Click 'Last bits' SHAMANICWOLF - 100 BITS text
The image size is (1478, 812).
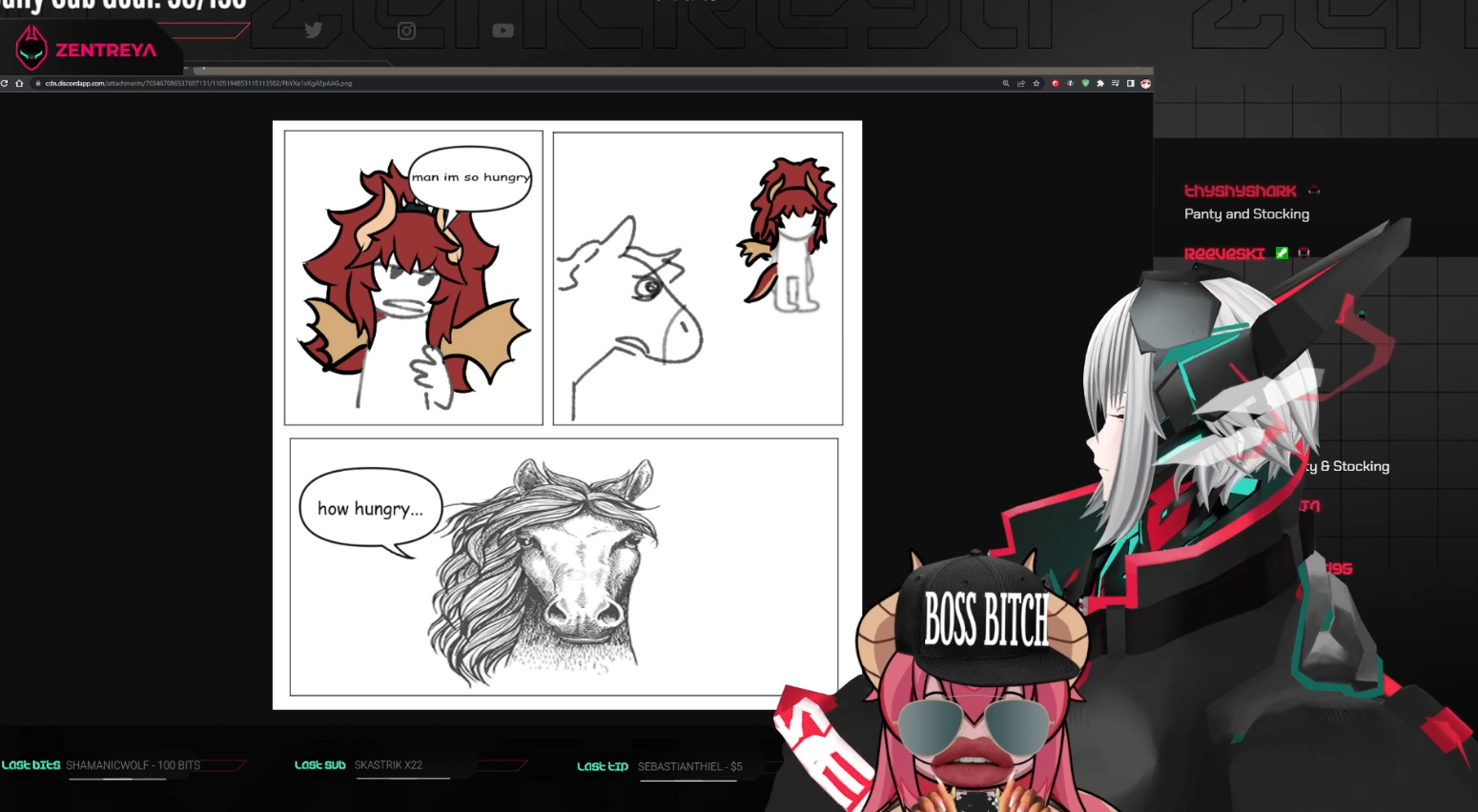click(x=133, y=765)
